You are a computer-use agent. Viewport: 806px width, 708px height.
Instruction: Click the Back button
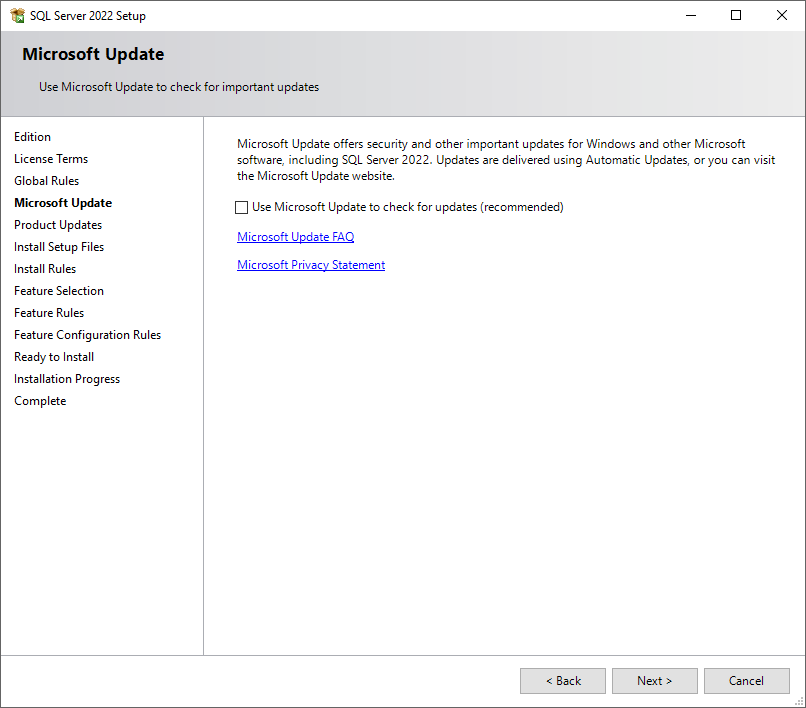coord(562,680)
